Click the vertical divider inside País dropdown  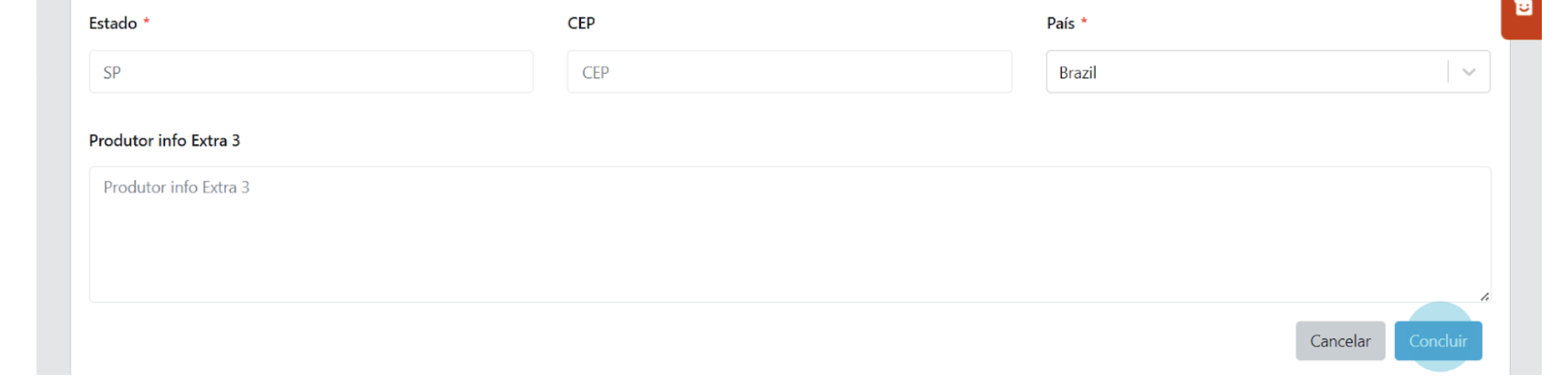(x=1448, y=72)
